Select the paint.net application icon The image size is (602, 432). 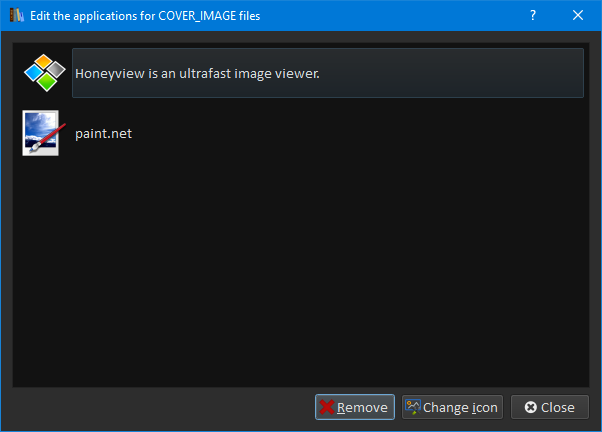point(43,133)
